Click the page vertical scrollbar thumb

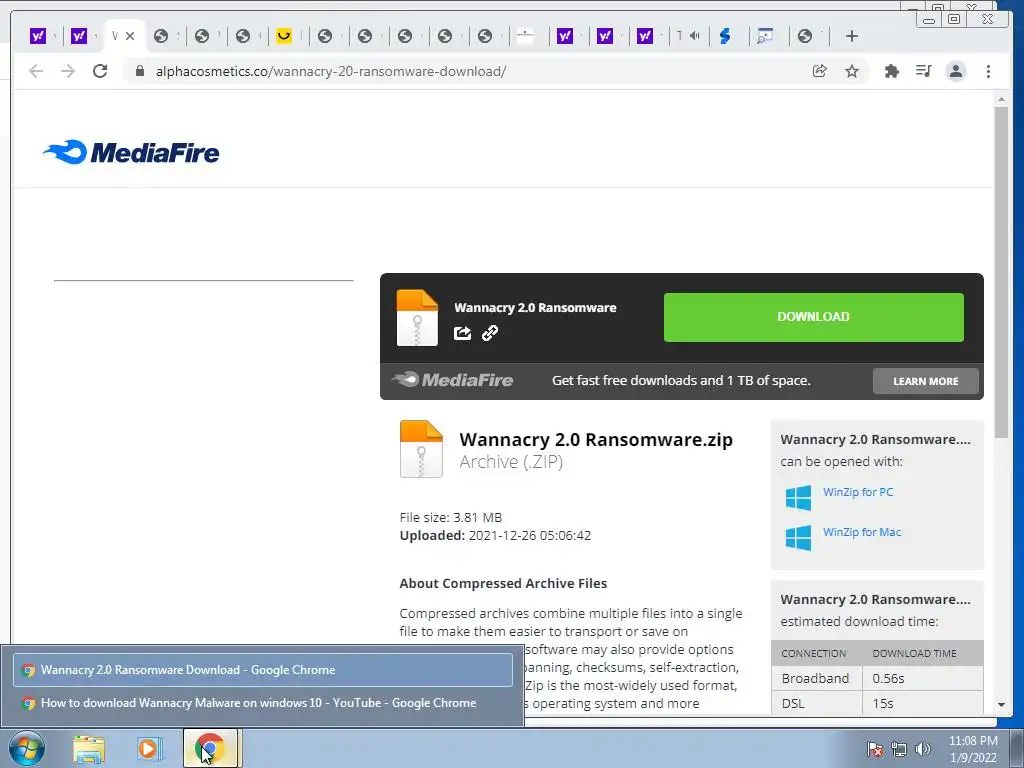[1001, 272]
